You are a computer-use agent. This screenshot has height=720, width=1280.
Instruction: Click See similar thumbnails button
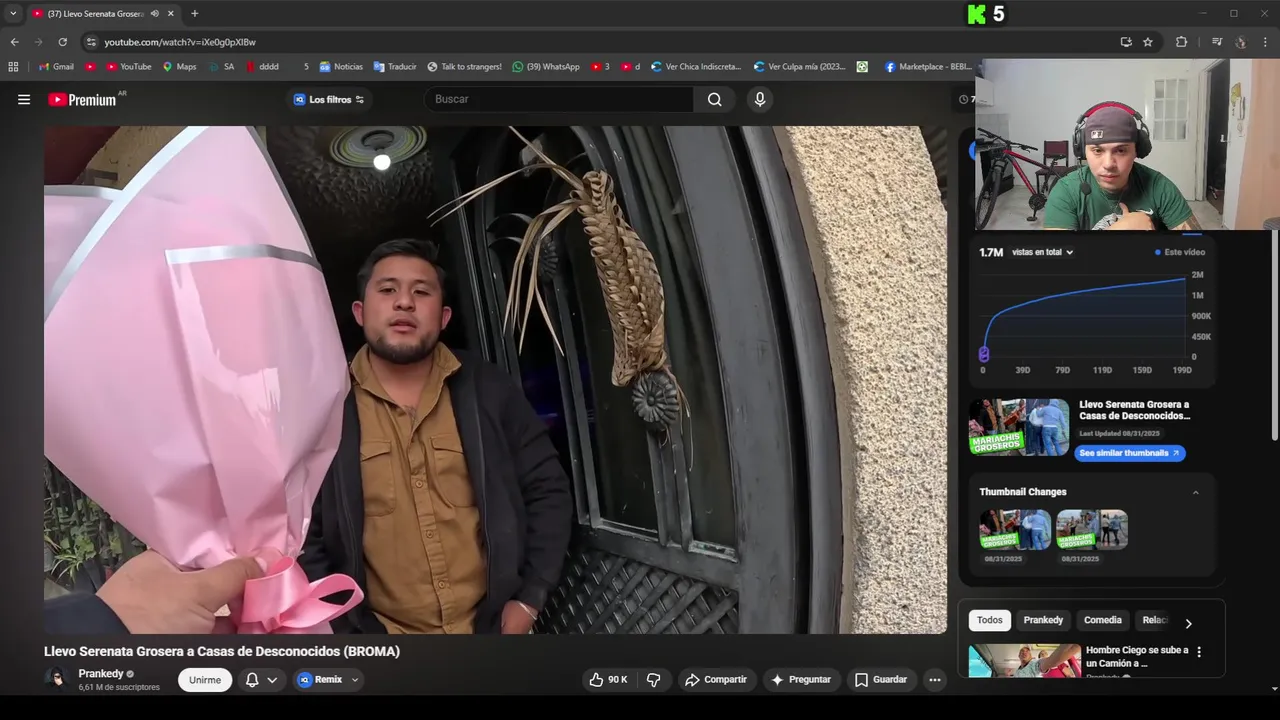click(x=1129, y=453)
